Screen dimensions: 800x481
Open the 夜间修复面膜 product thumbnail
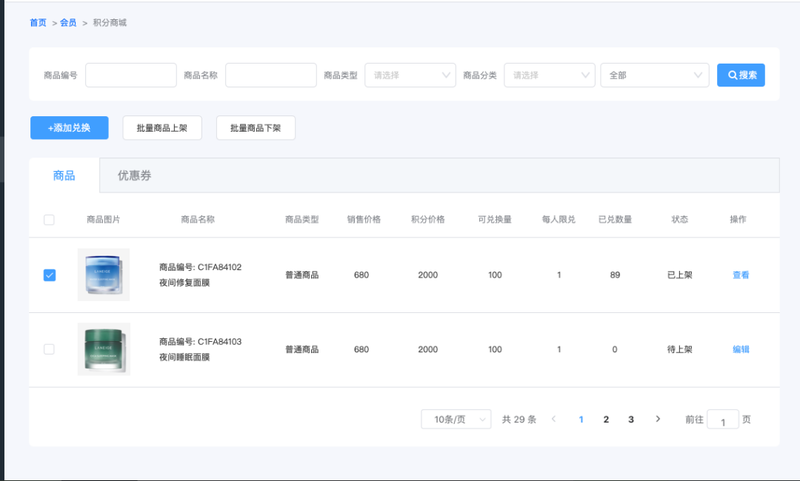pyautogui.click(x=103, y=275)
